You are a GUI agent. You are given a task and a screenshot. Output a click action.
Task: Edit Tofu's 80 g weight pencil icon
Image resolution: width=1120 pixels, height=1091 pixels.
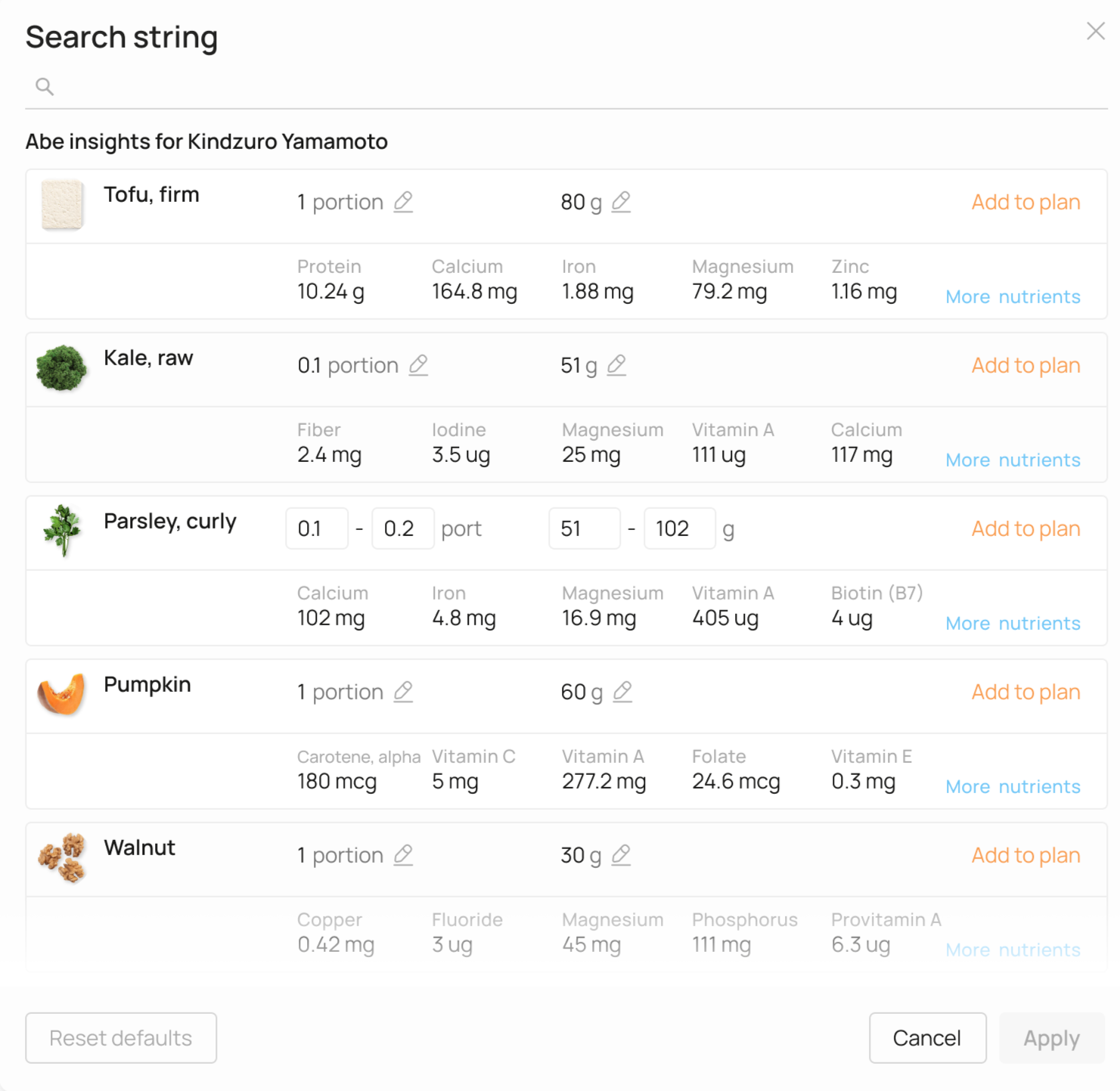(621, 202)
